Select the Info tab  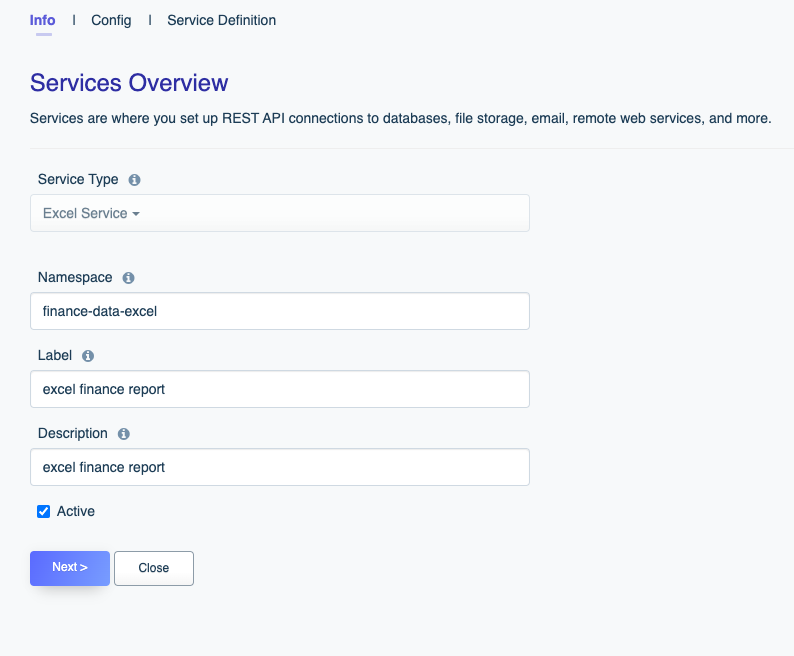pyautogui.click(x=43, y=20)
